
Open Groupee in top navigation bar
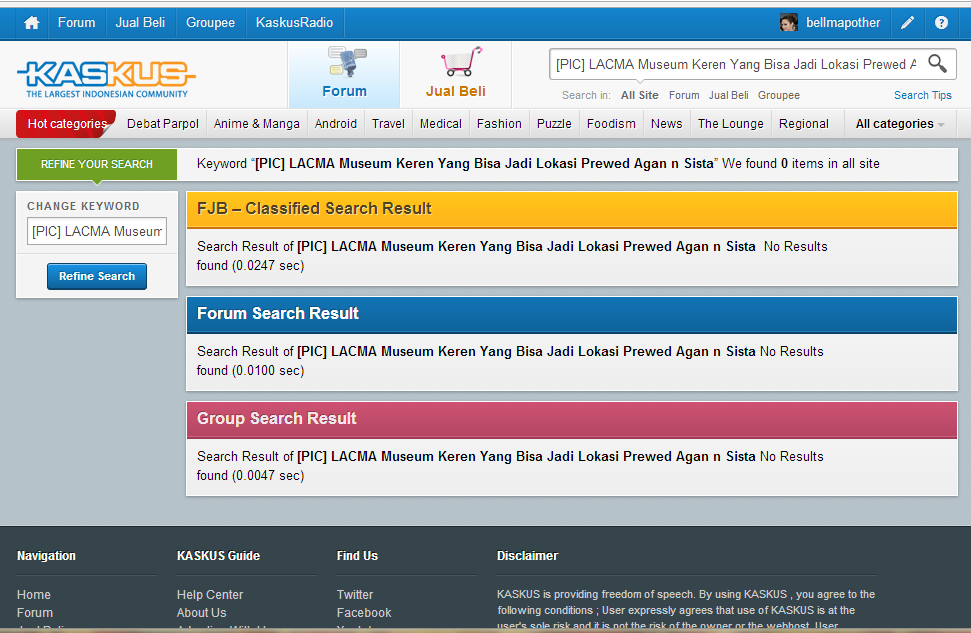211,23
